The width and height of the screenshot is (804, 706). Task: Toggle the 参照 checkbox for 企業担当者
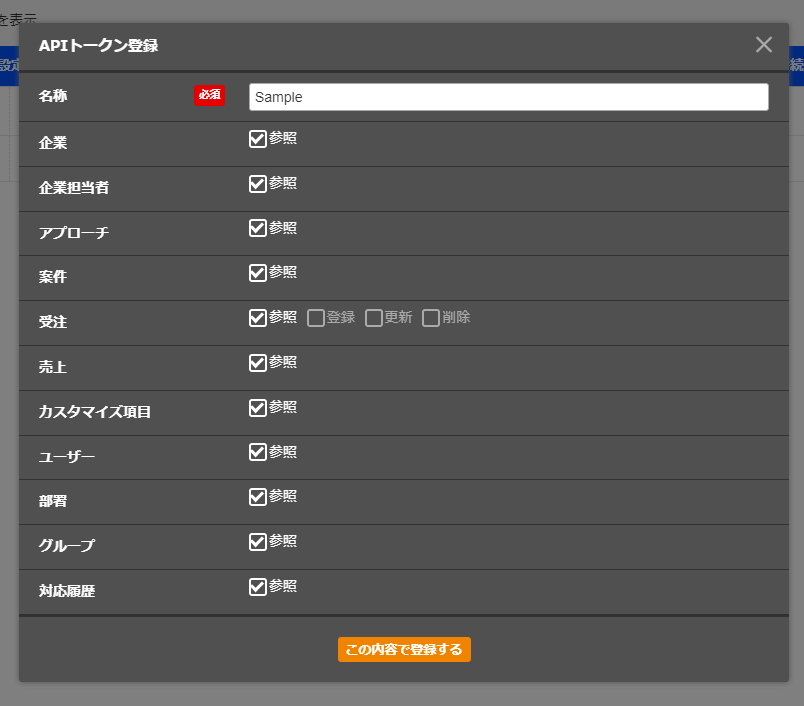point(258,183)
